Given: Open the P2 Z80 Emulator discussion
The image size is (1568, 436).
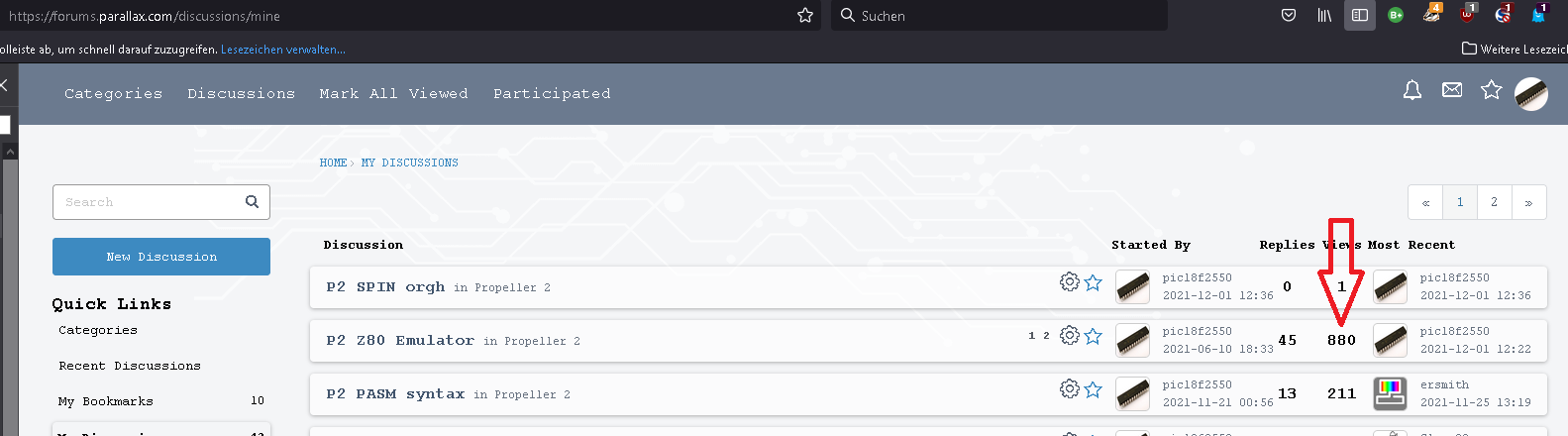Looking at the screenshot, I should 400,340.
